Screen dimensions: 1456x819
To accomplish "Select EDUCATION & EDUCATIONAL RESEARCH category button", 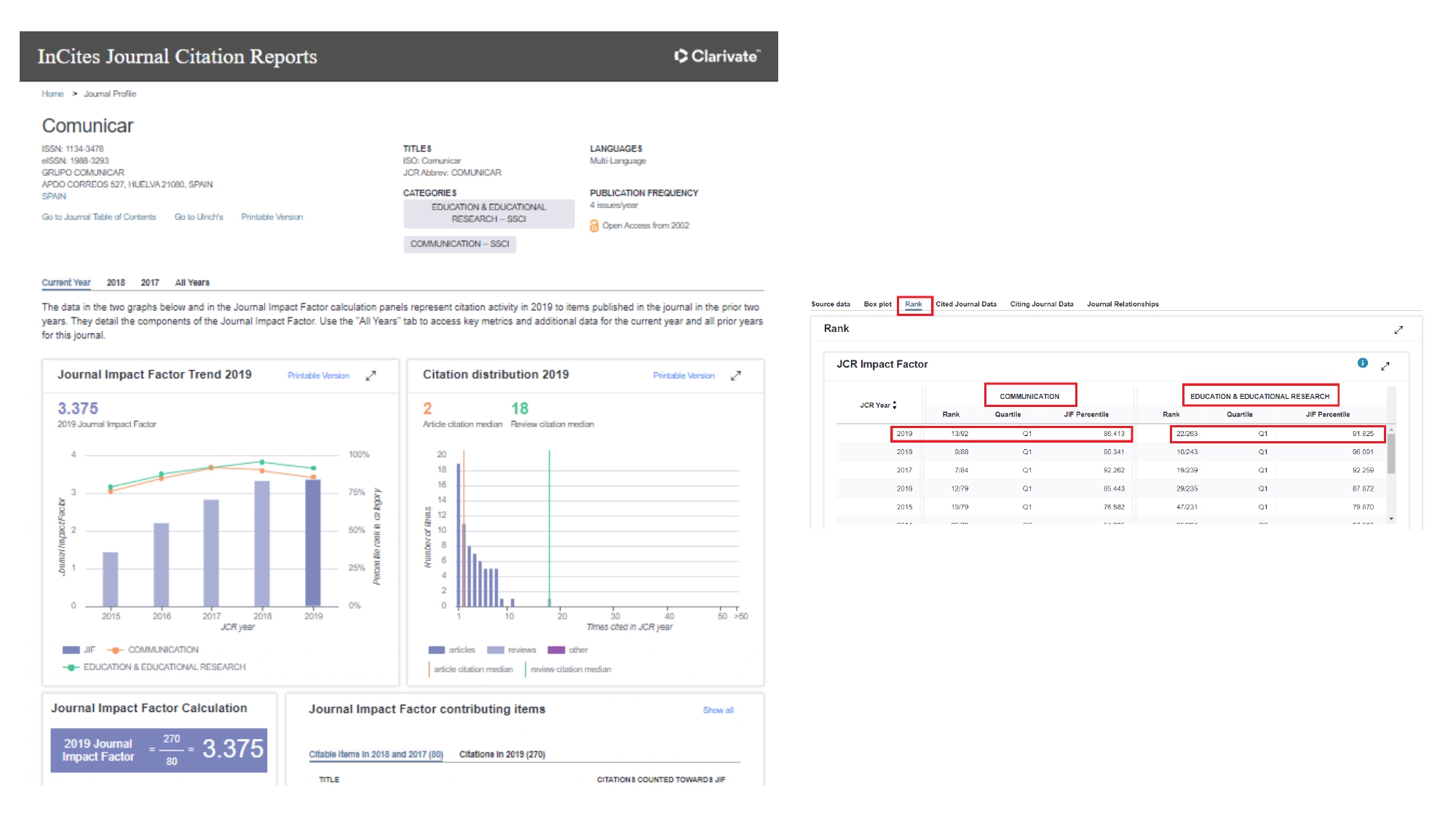I will 488,213.
